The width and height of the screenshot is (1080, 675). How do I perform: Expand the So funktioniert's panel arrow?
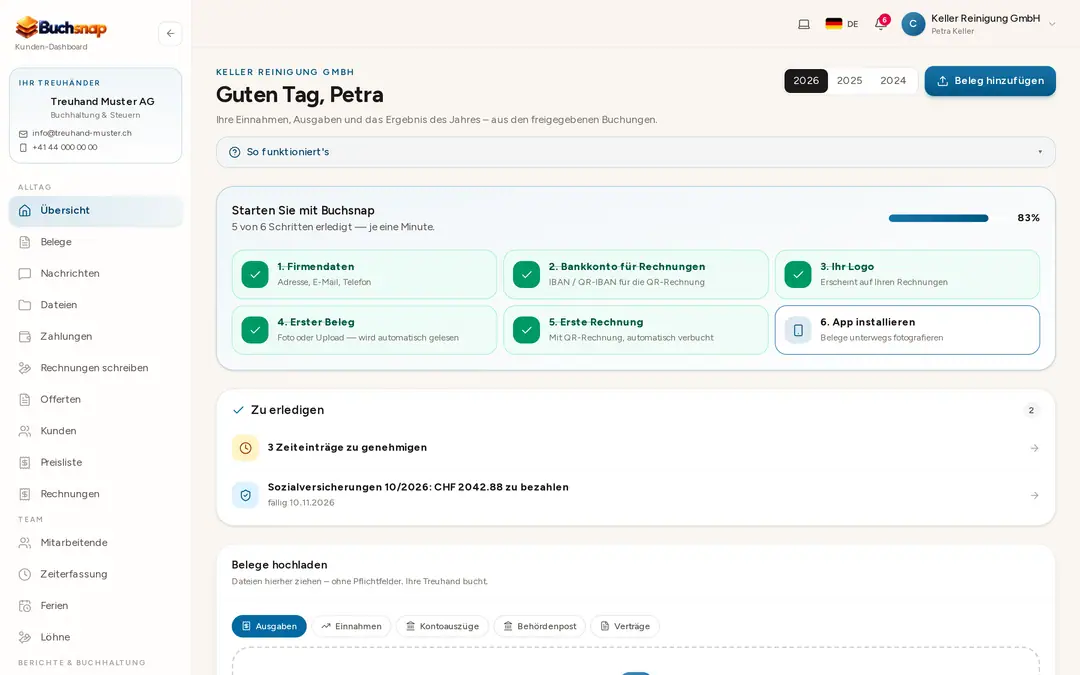[x=1040, y=152]
